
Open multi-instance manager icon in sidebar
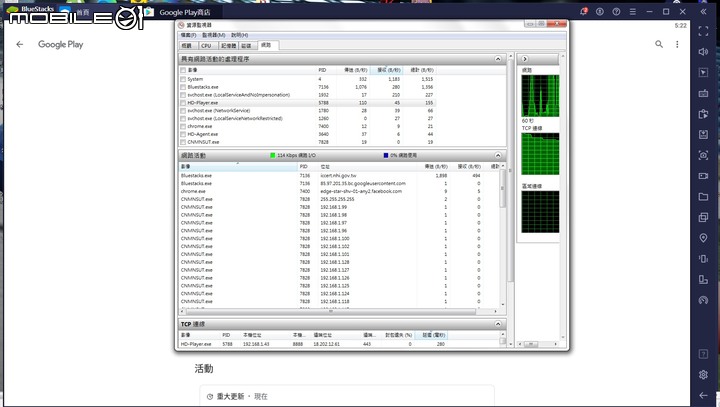click(703, 217)
